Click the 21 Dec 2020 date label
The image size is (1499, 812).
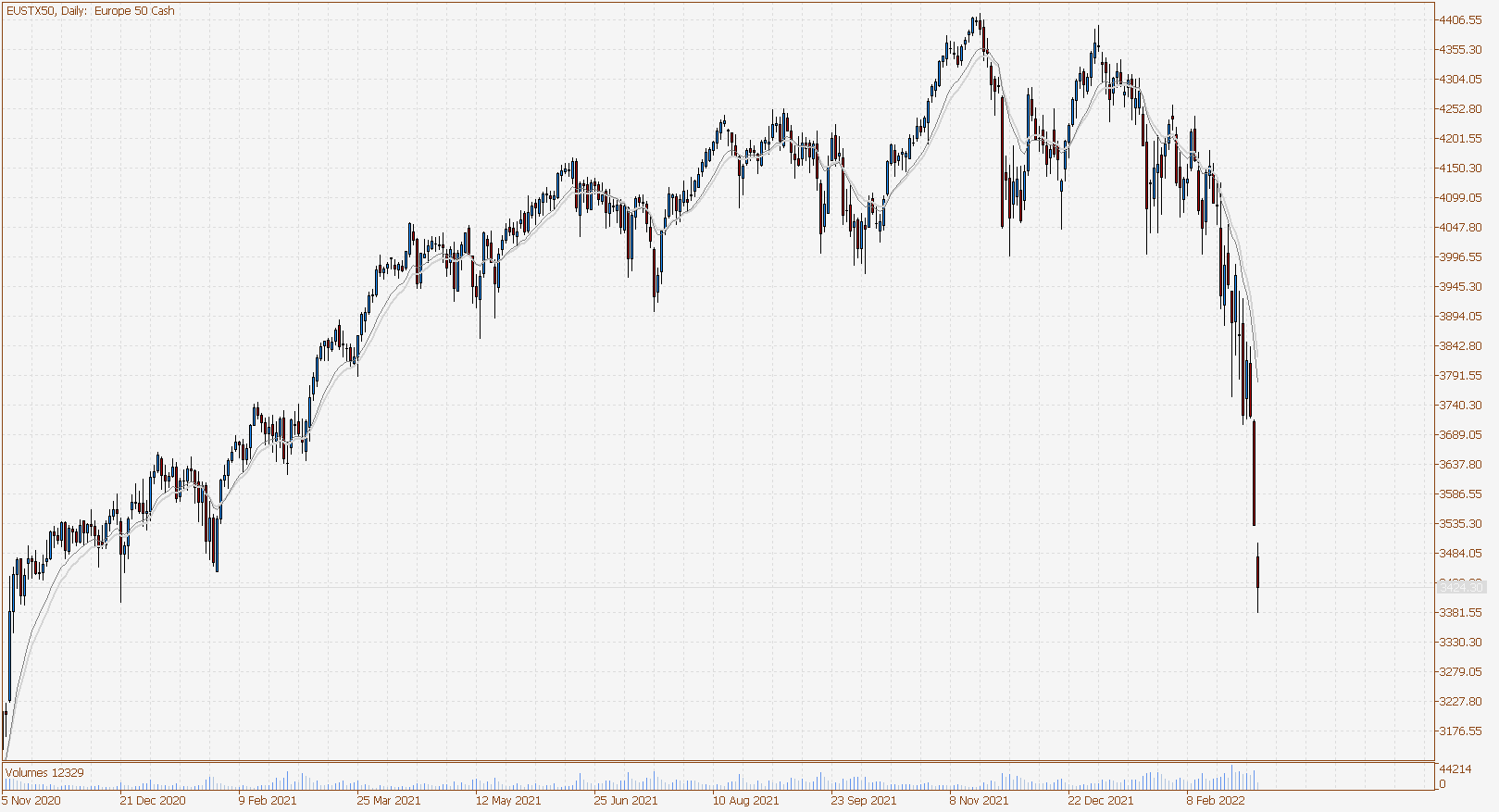click(x=153, y=800)
